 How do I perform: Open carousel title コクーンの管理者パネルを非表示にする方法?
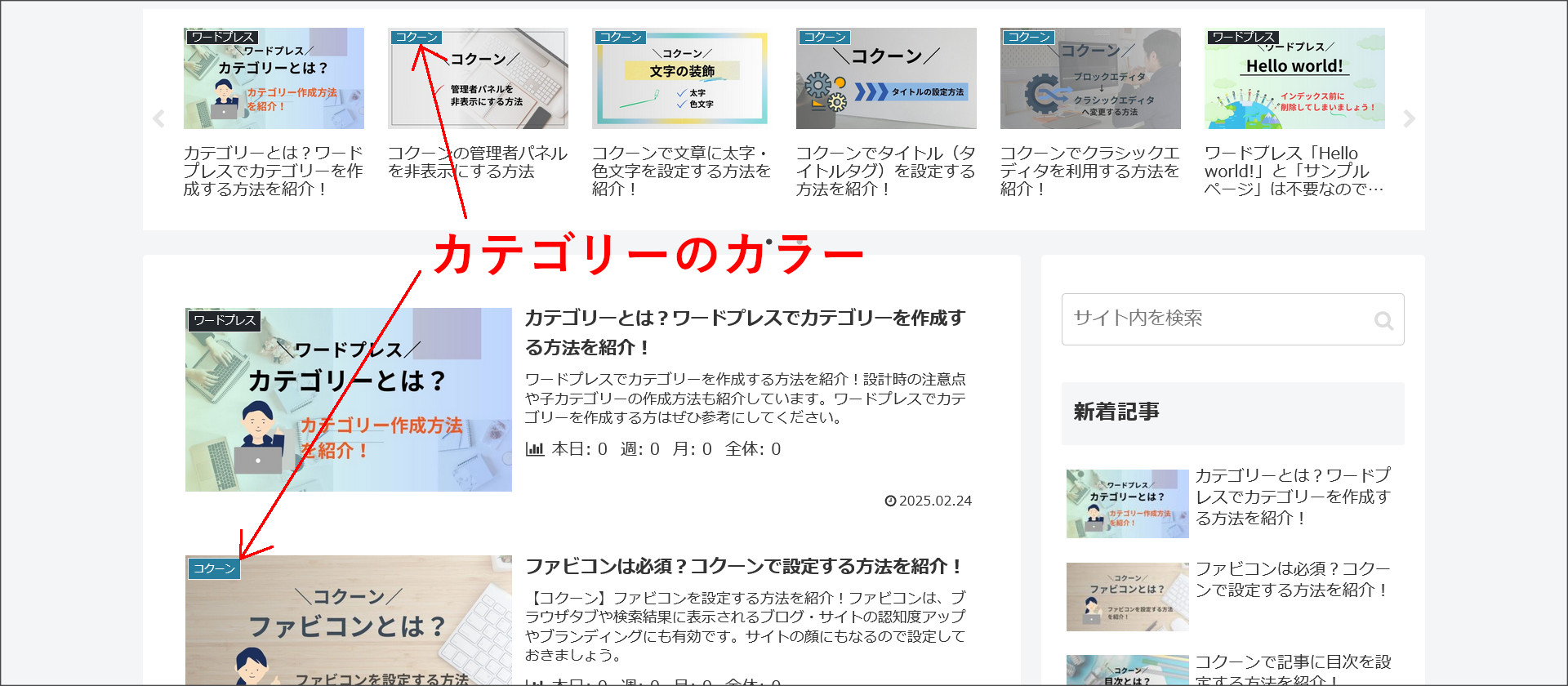[x=478, y=163]
